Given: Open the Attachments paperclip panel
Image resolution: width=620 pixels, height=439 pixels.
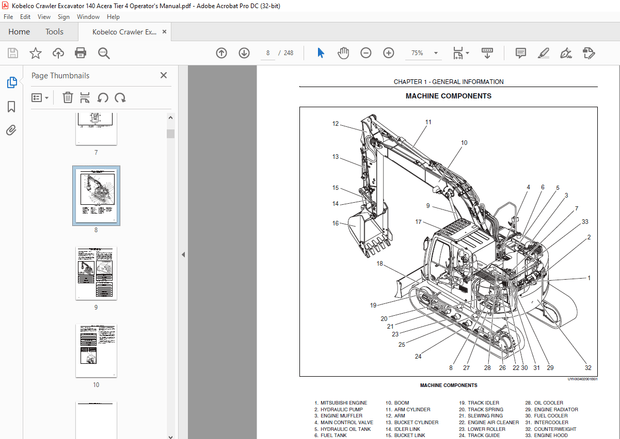Looking at the screenshot, I should pyautogui.click(x=11, y=130).
